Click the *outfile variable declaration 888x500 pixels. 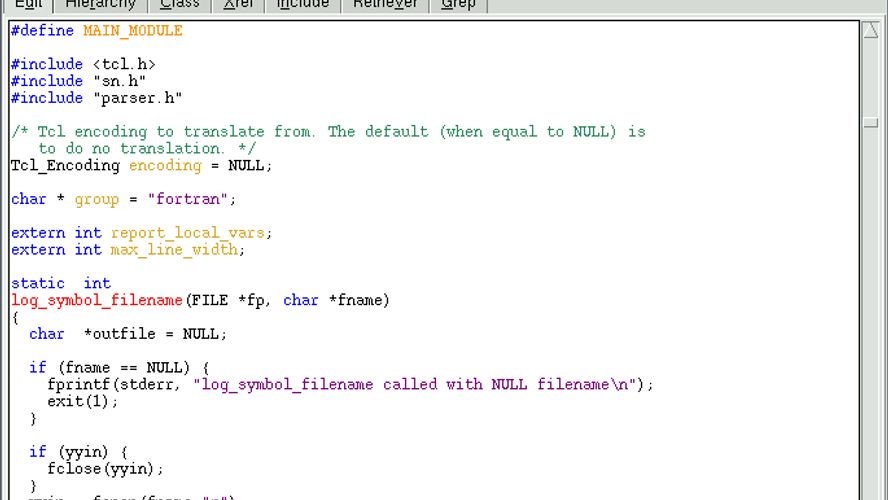pyautogui.click(x=119, y=334)
